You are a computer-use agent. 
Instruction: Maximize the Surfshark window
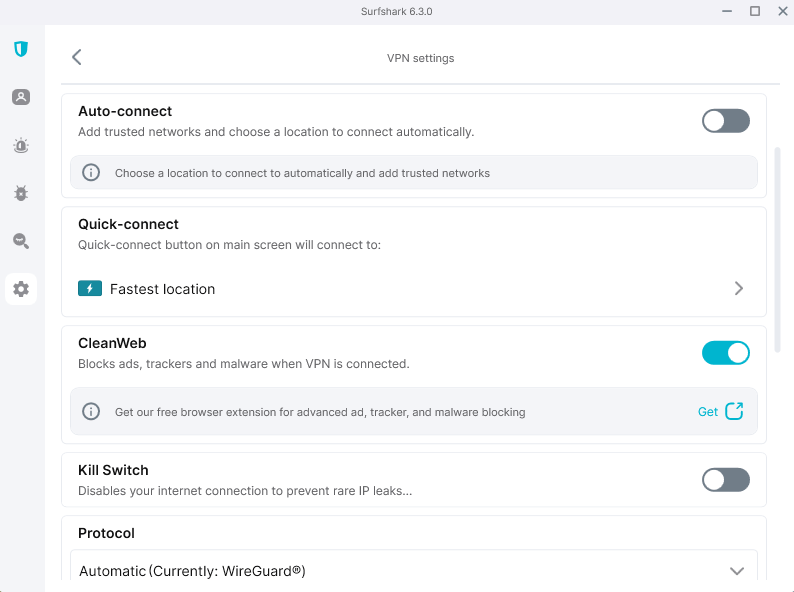[755, 11]
